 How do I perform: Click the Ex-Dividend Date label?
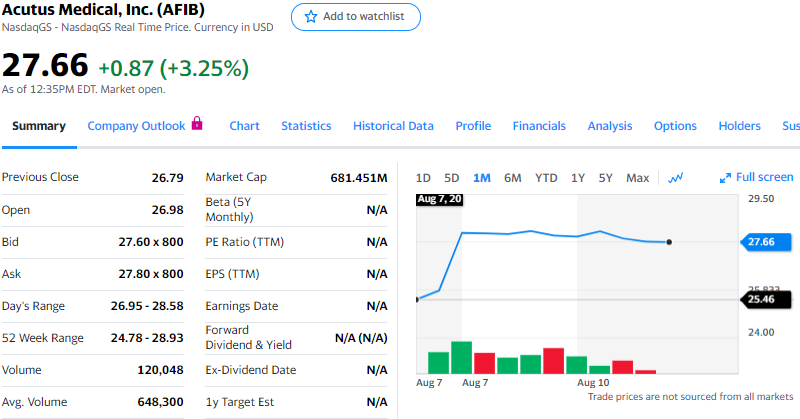(251, 370)
